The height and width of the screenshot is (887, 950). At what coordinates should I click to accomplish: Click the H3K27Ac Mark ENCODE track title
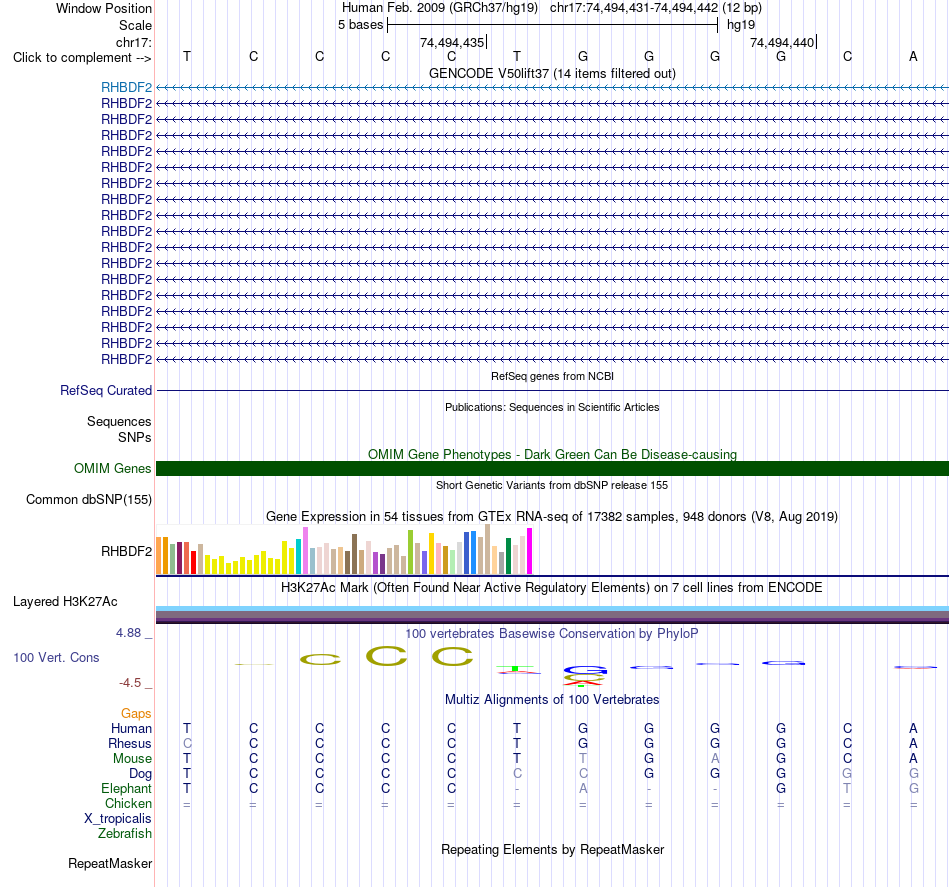click(552, 588)
